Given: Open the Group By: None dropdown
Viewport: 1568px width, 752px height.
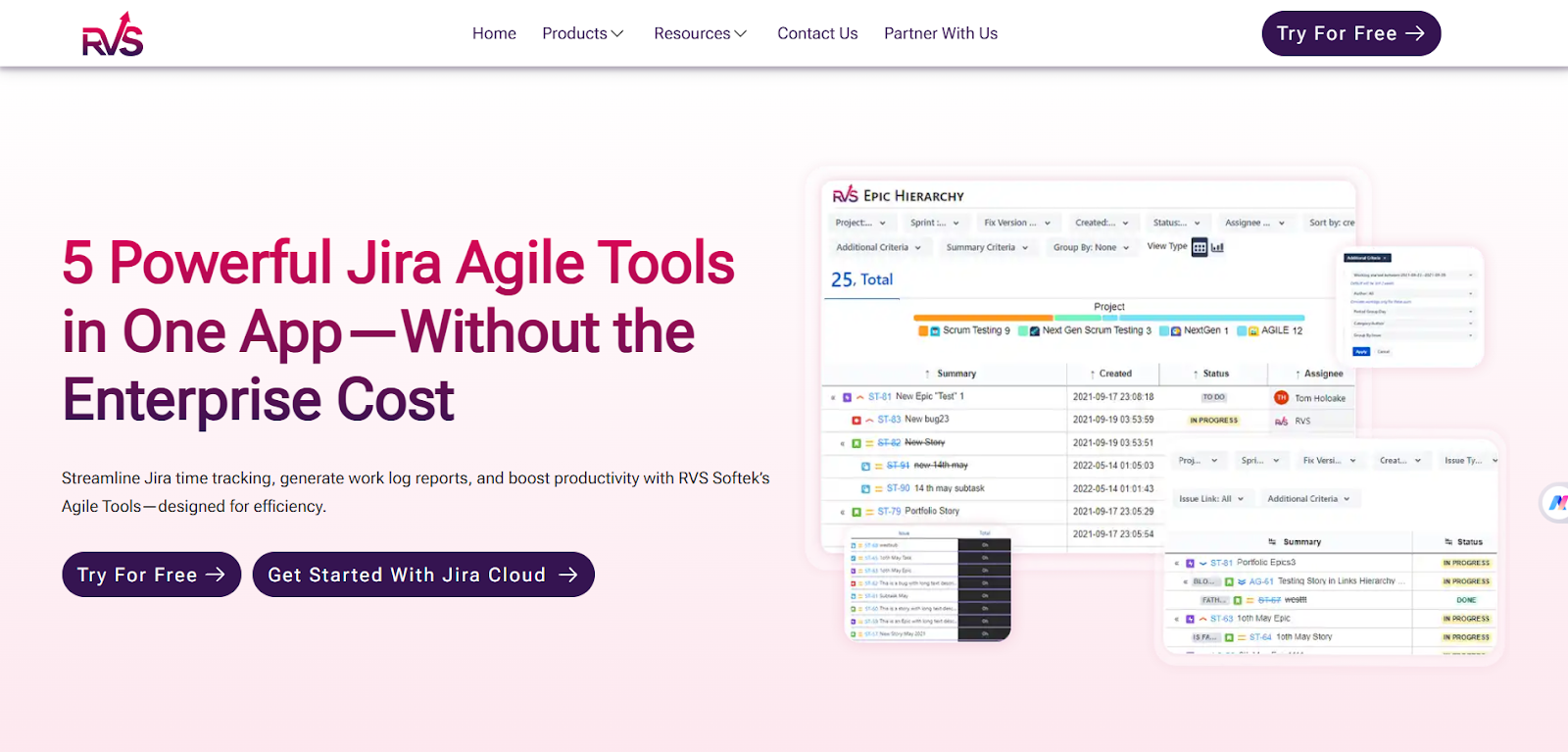Looking at the screenshot, I should (x=1092, y=247).
